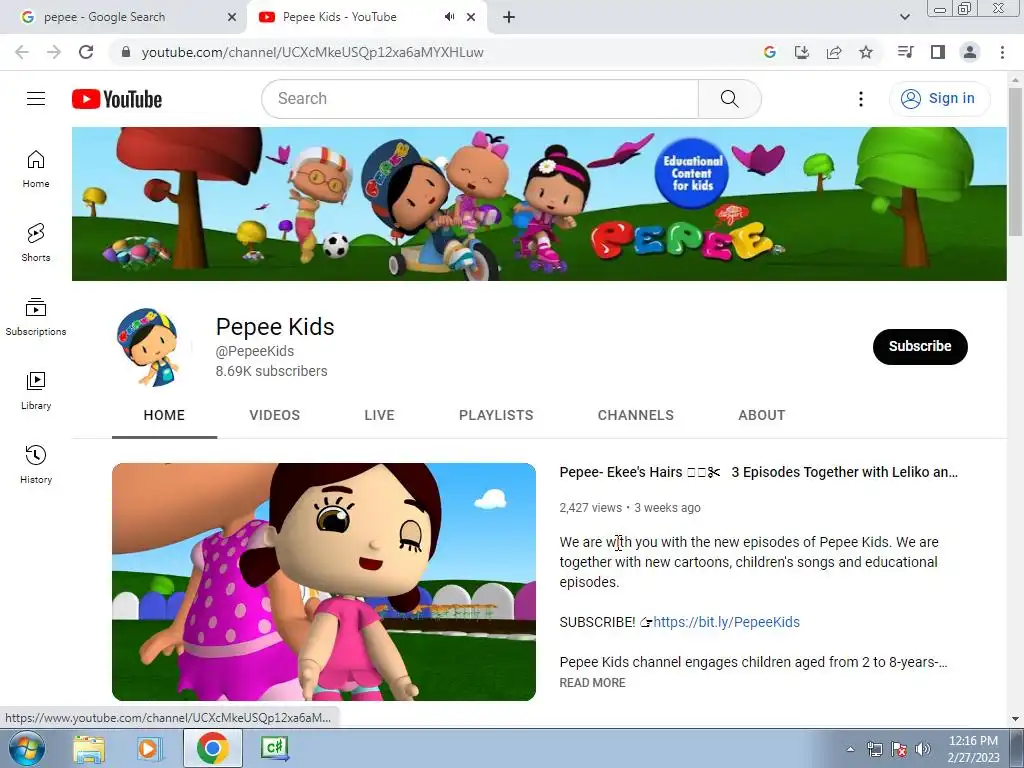The width and height of the screenshot is (1024, 768).
Task: Click the @PepeeKids handle text
Action: 255,351
